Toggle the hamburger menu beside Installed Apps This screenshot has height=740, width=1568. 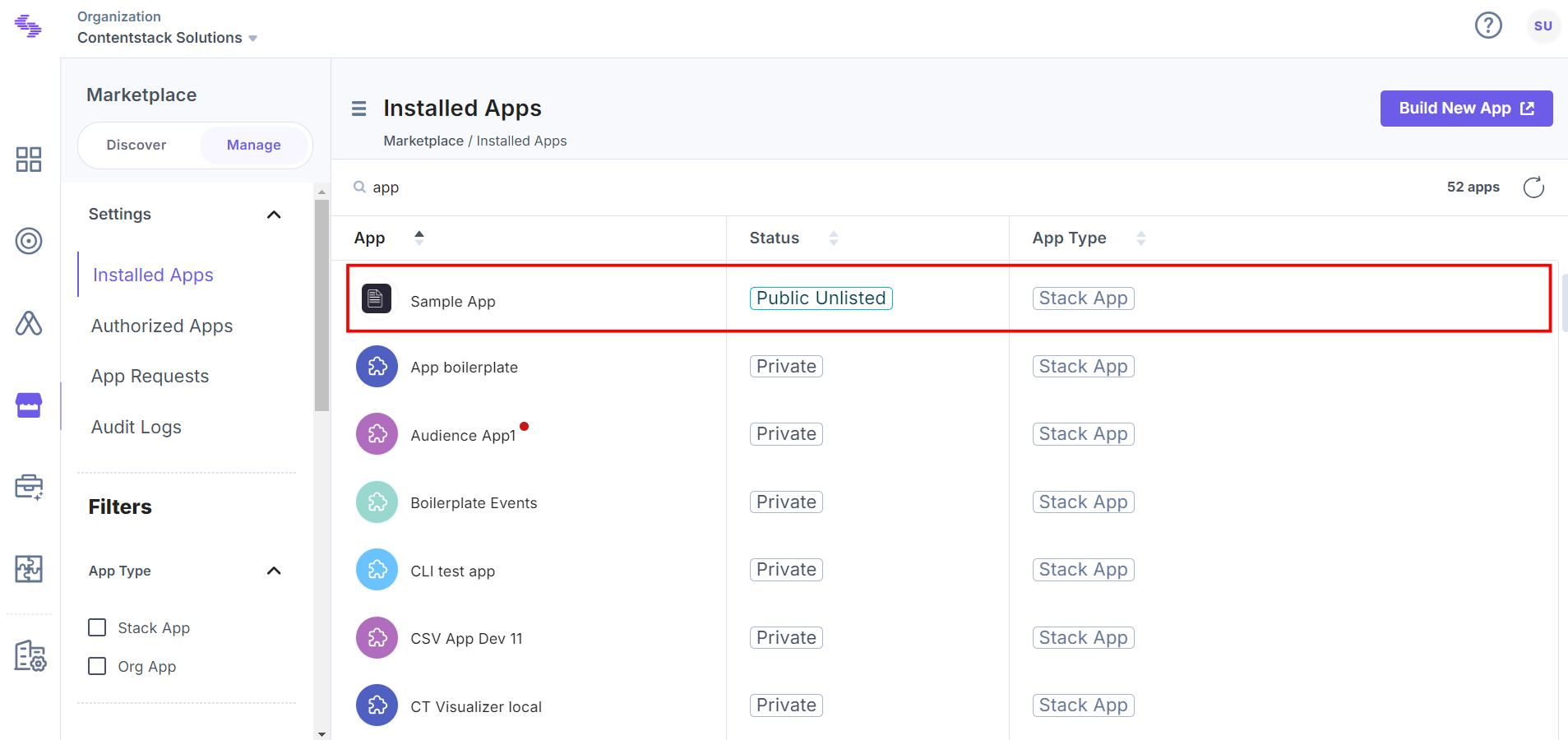[x=358, y=109]
